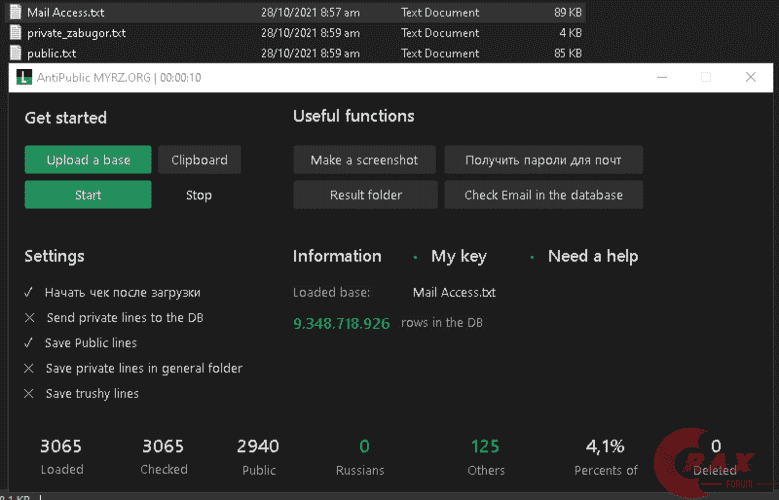
Task: Open the Result folder
Action: click(366, 195)
